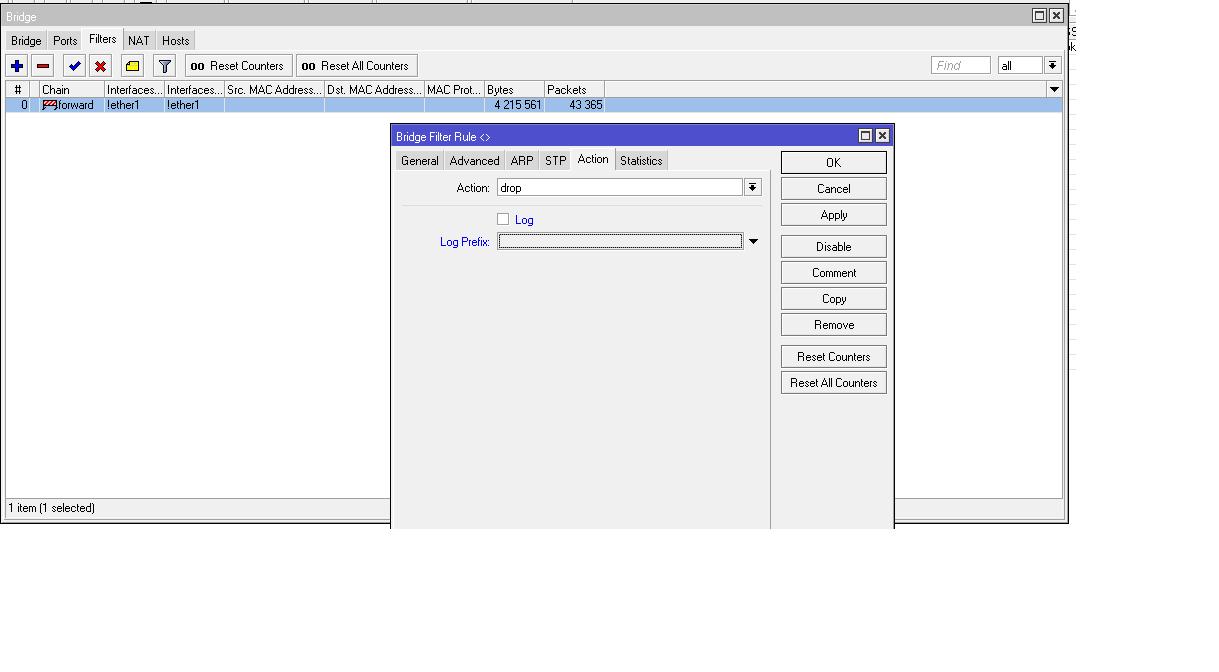
Task: Close the Bridge Filter Rule dialog
Action: (882, 136)
